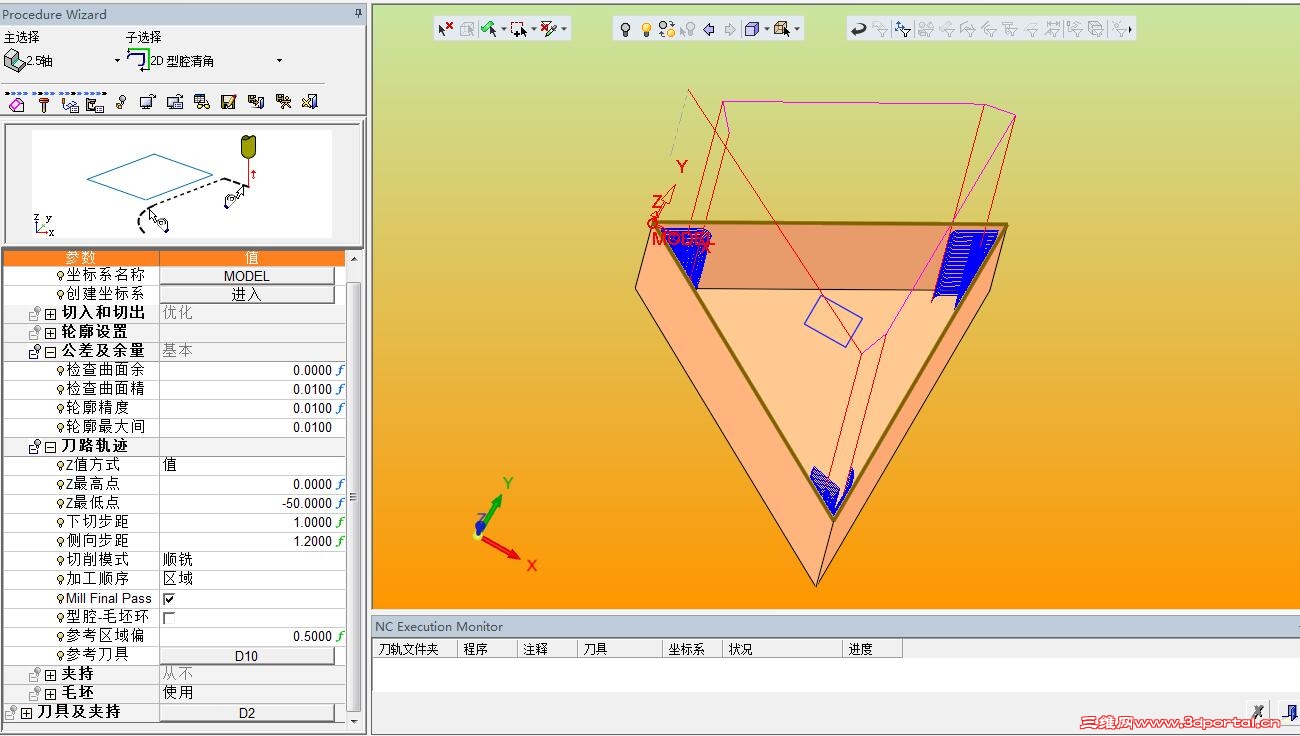
Task: Click the parameter list vertical scrollbar
Action: pyautogui.click(x=354, y=490)
